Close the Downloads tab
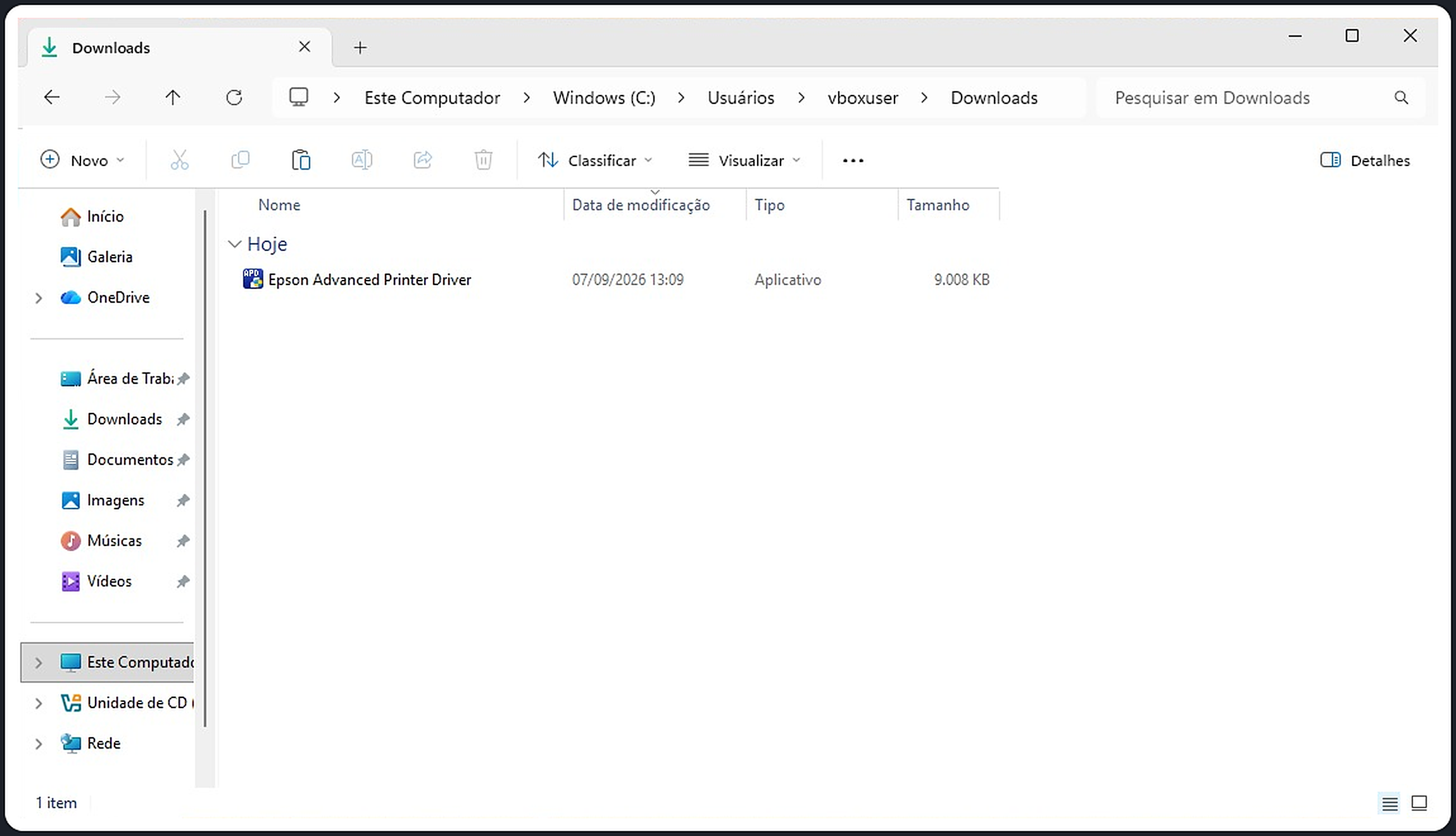 [304, 47]
